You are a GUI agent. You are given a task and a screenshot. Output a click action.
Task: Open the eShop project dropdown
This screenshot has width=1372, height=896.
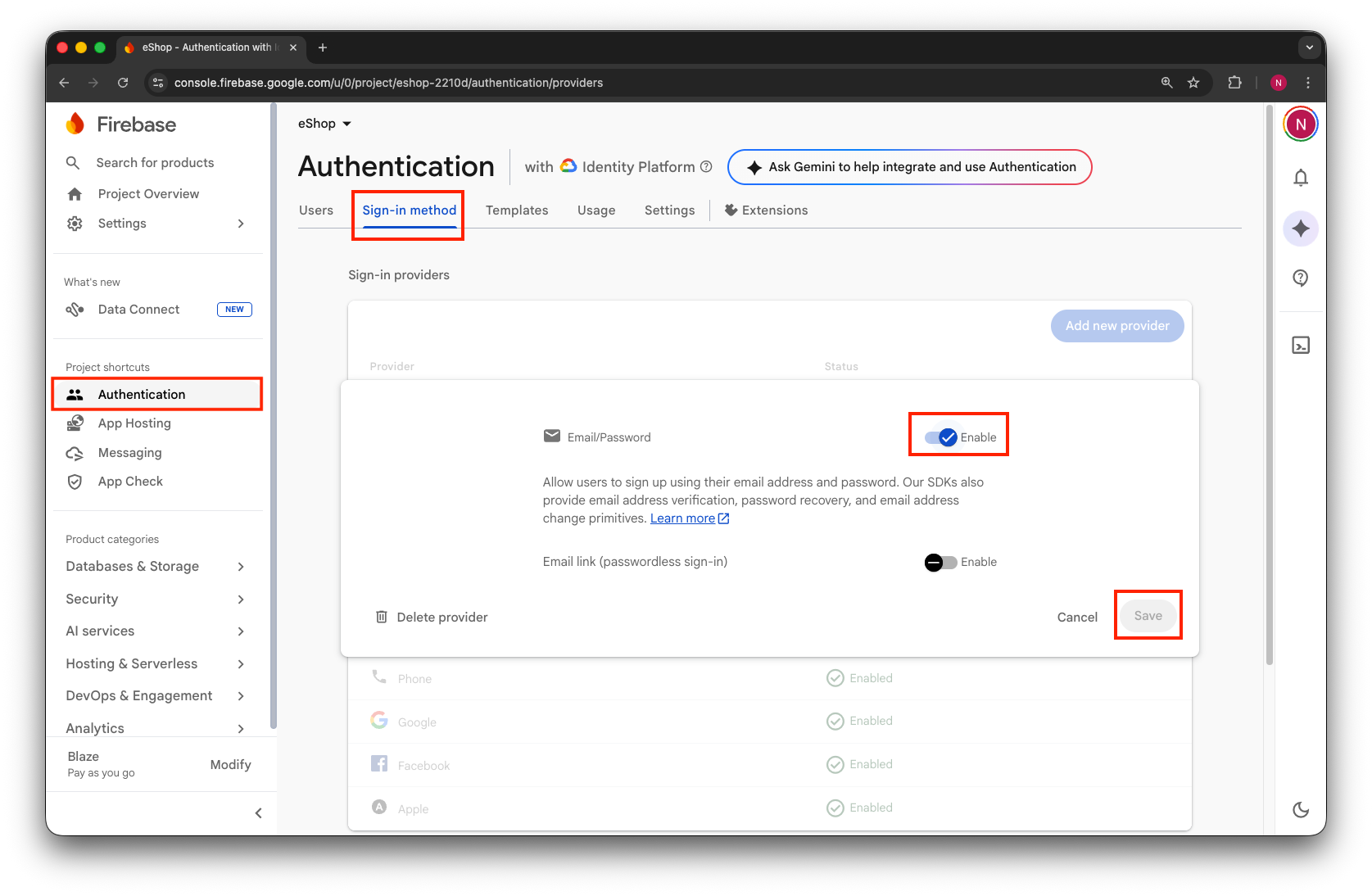(x=324, y=124)
